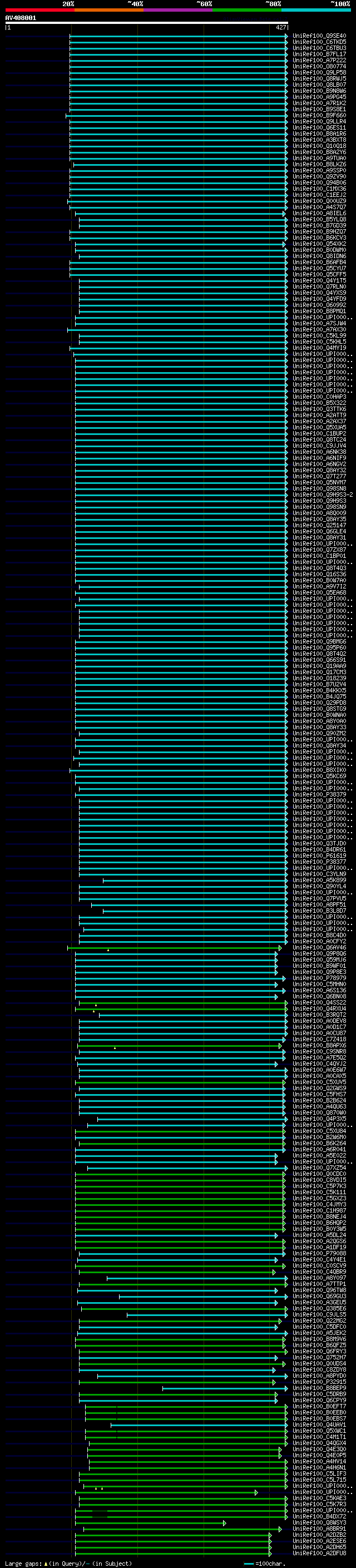The width and height of the screenshot is (356, 1568).
Task: Select label UniRef100_P61619
Action: (x=319, y=856)
